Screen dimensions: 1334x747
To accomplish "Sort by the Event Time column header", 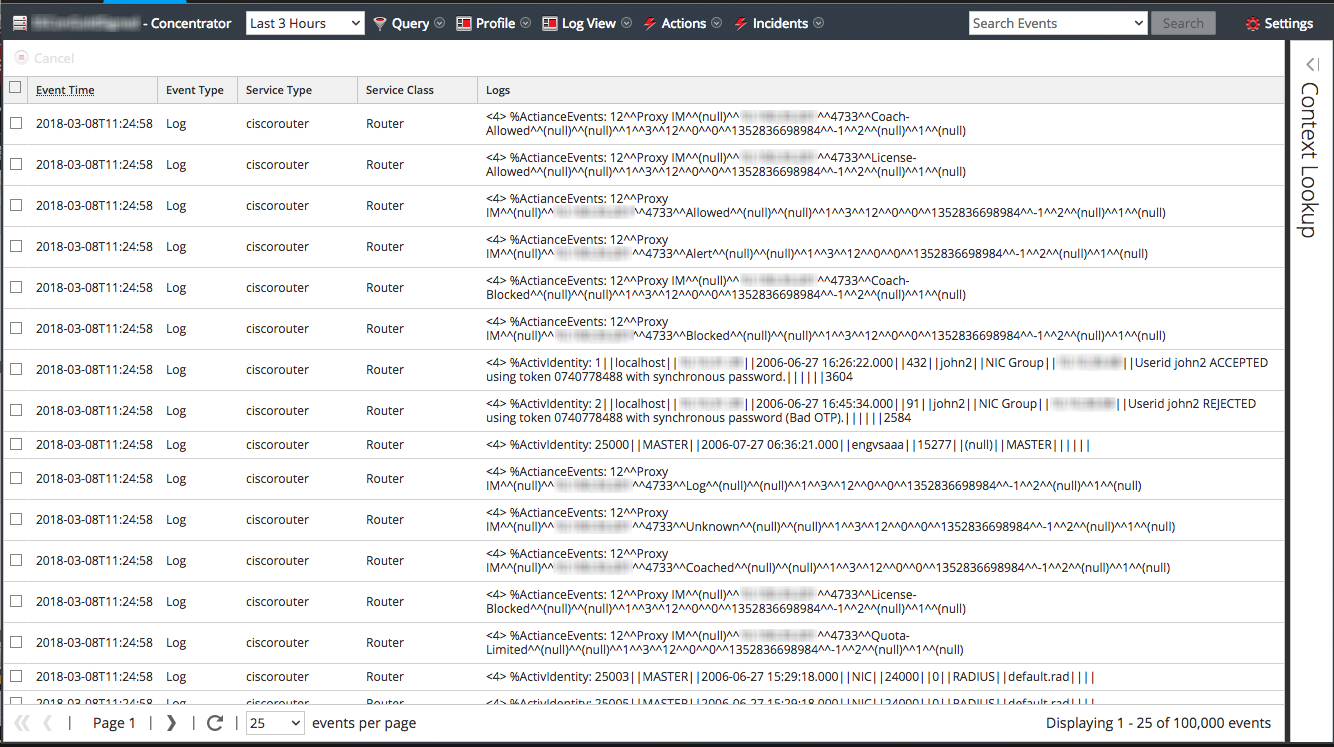I will coord(65,90).
